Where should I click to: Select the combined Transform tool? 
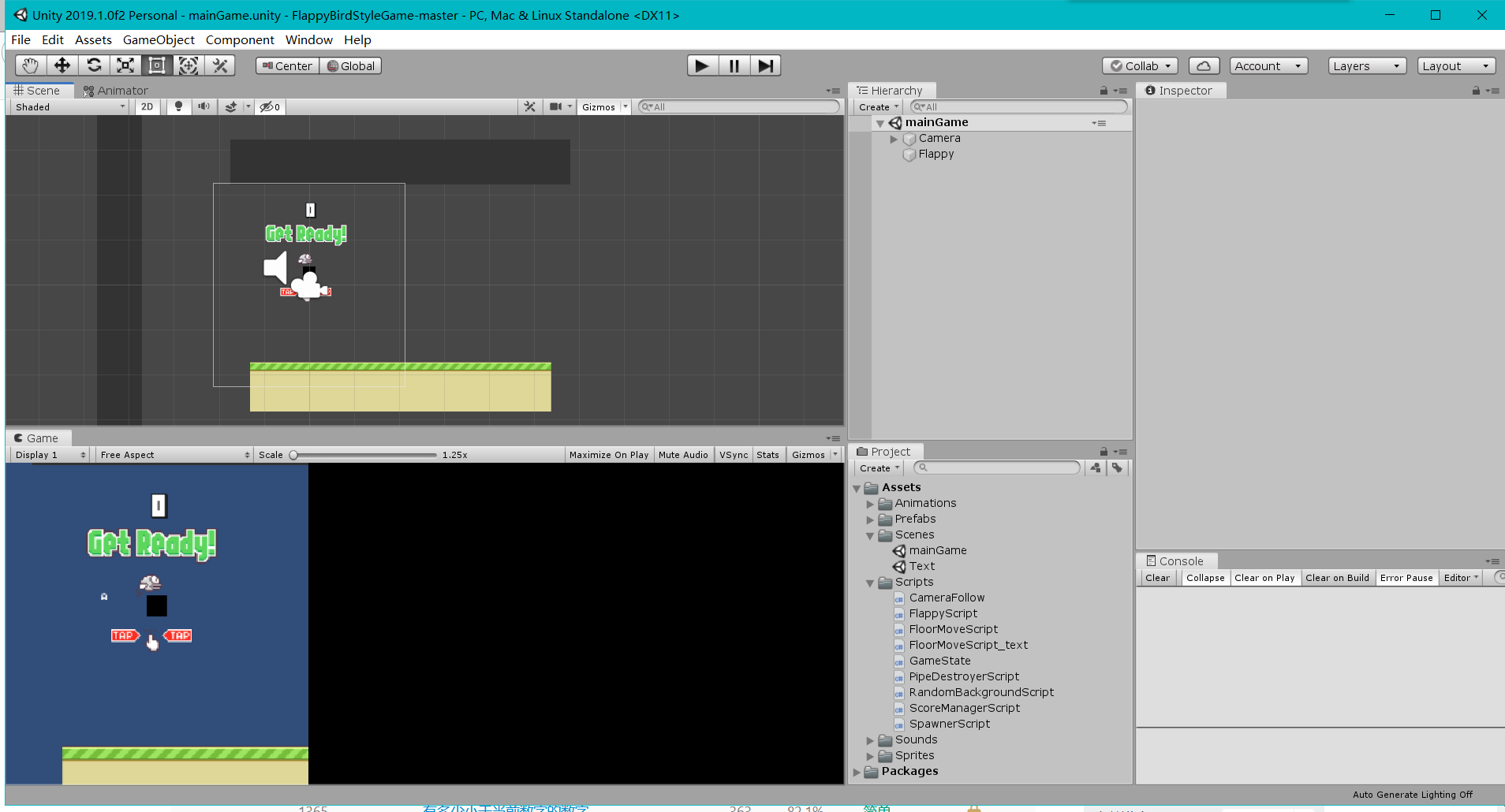(x=189, y=65)
